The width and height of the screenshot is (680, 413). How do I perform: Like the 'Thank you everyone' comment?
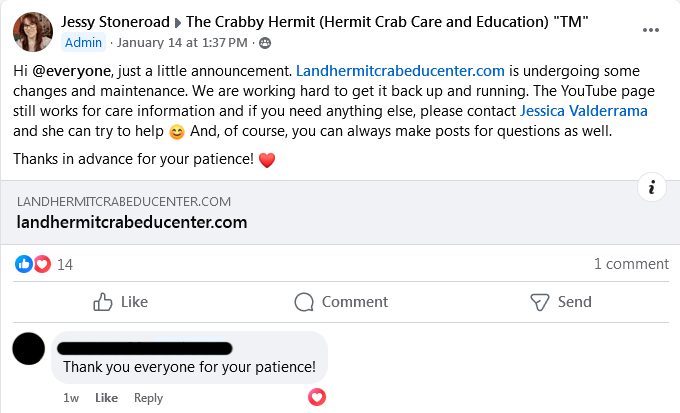[x=106, y=398]
